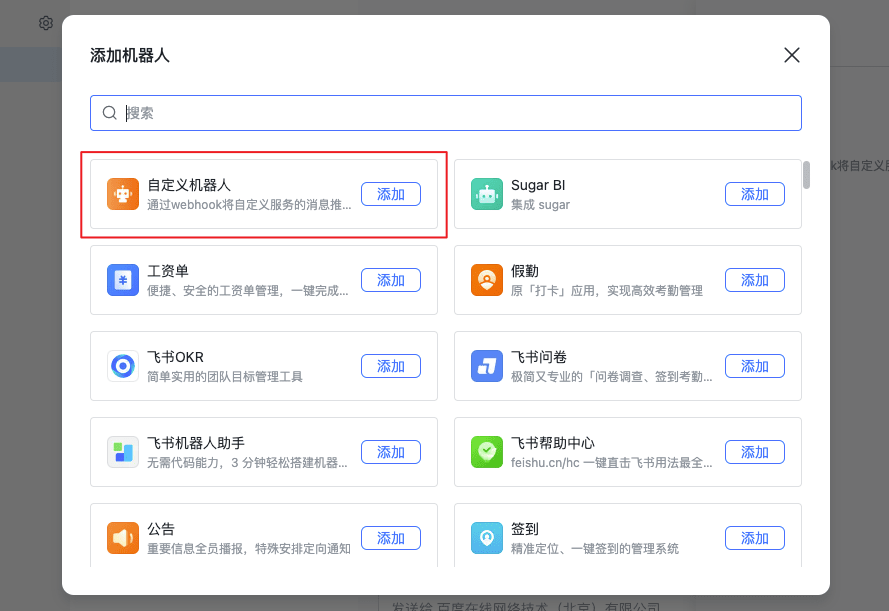Open the settings gear behind the dialog
The height and width of the screenshot is (611, 889).
coord(46,23)
